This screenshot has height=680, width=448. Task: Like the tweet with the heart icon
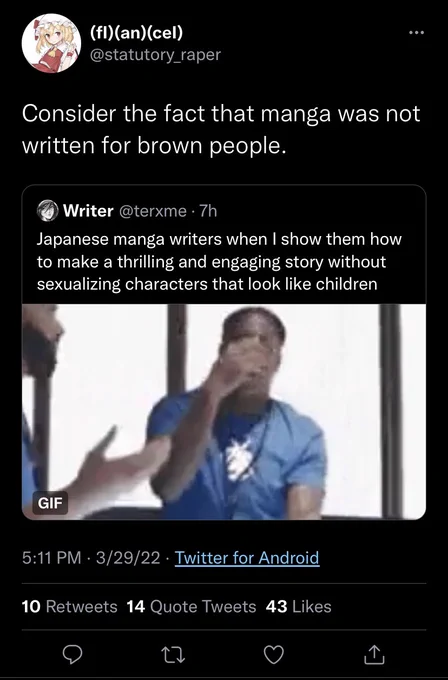pos(274,655)
